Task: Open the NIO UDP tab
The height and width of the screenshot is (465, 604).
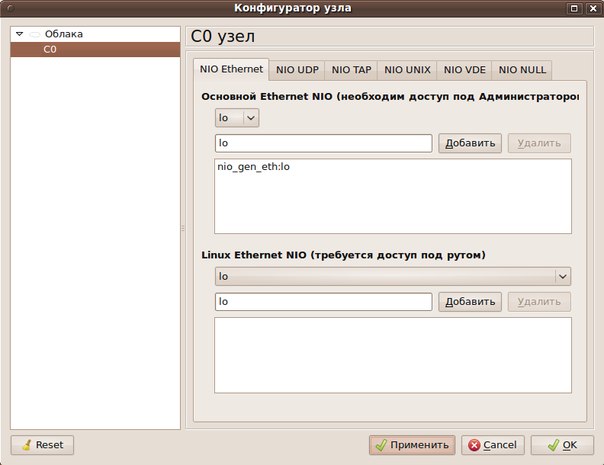Action: pyautogui.click(x=297, y=70)
